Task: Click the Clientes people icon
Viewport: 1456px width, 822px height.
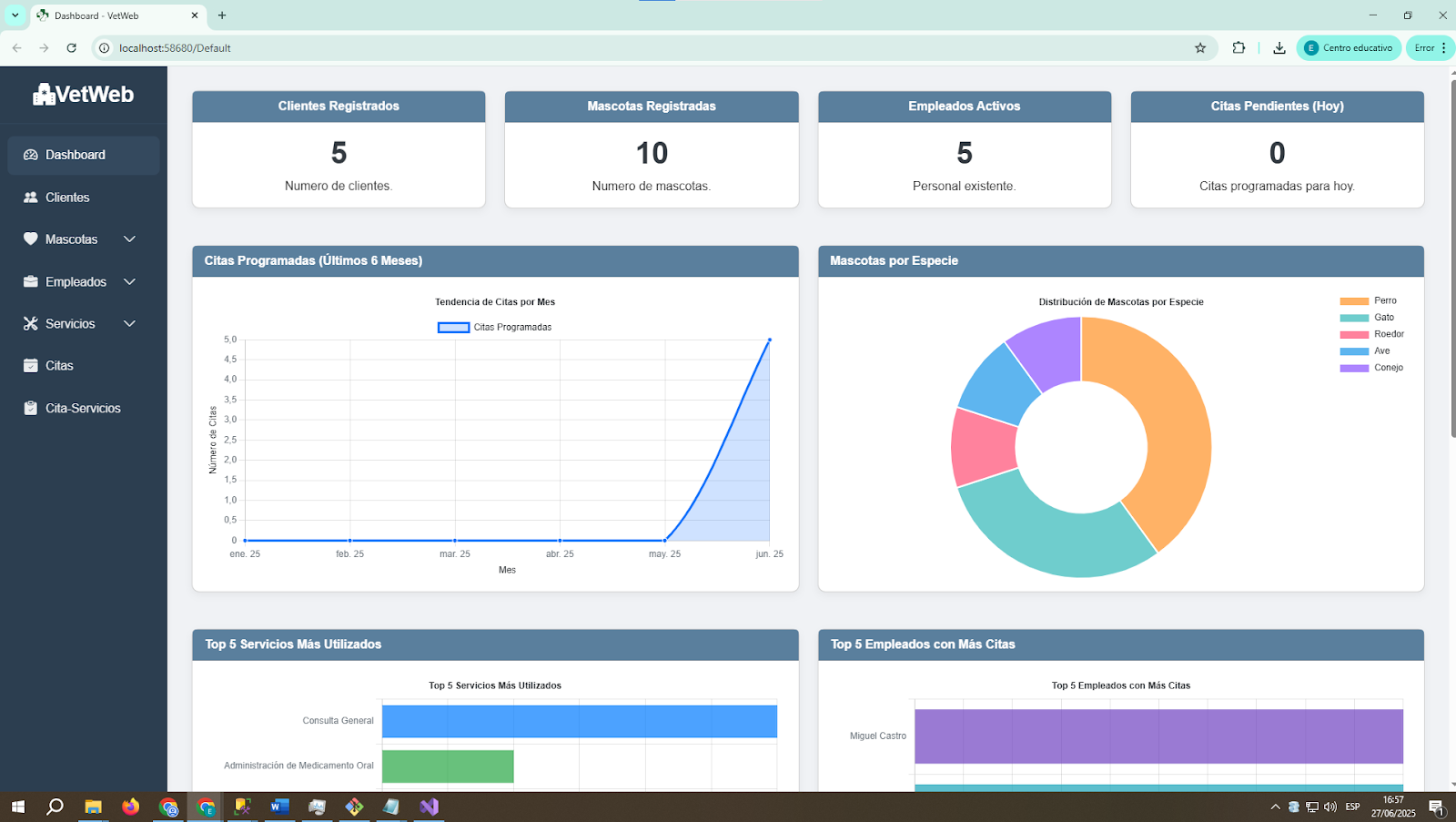Action: pos(31,198)
